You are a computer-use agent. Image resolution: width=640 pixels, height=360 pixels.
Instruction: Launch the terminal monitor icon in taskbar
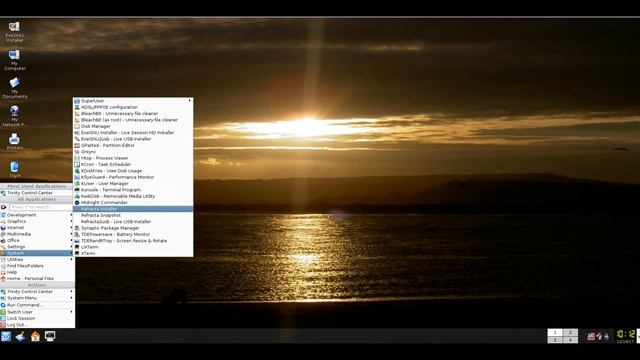pyautogui.click(x=50, y=336)
